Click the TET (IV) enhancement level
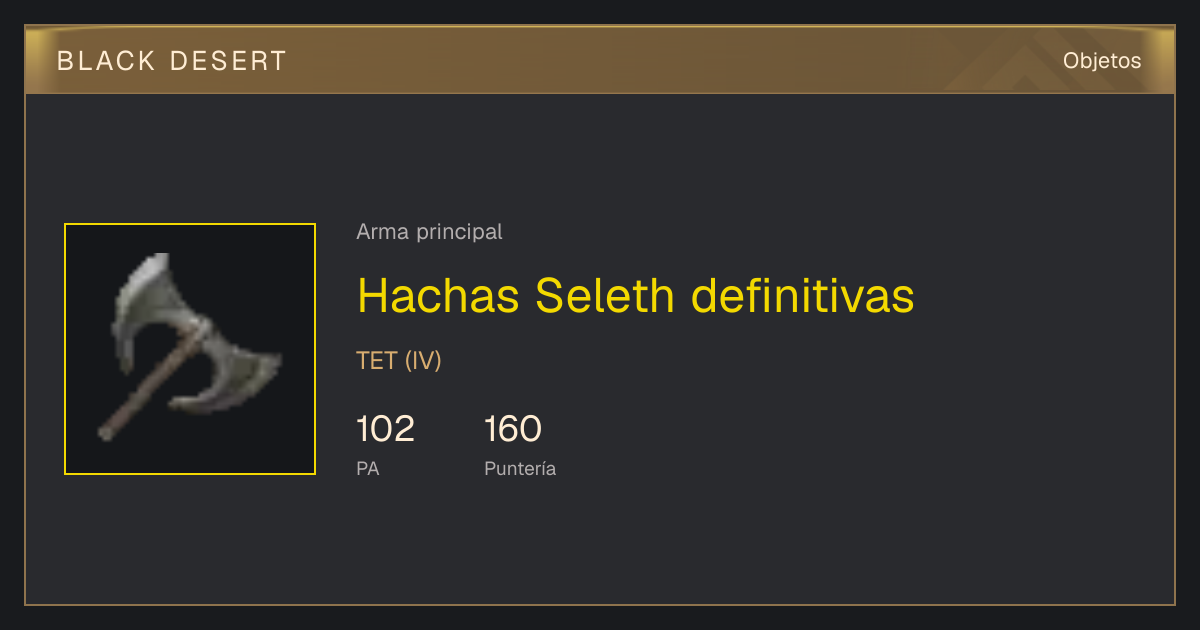The image size is (1200, 630). 399,361
